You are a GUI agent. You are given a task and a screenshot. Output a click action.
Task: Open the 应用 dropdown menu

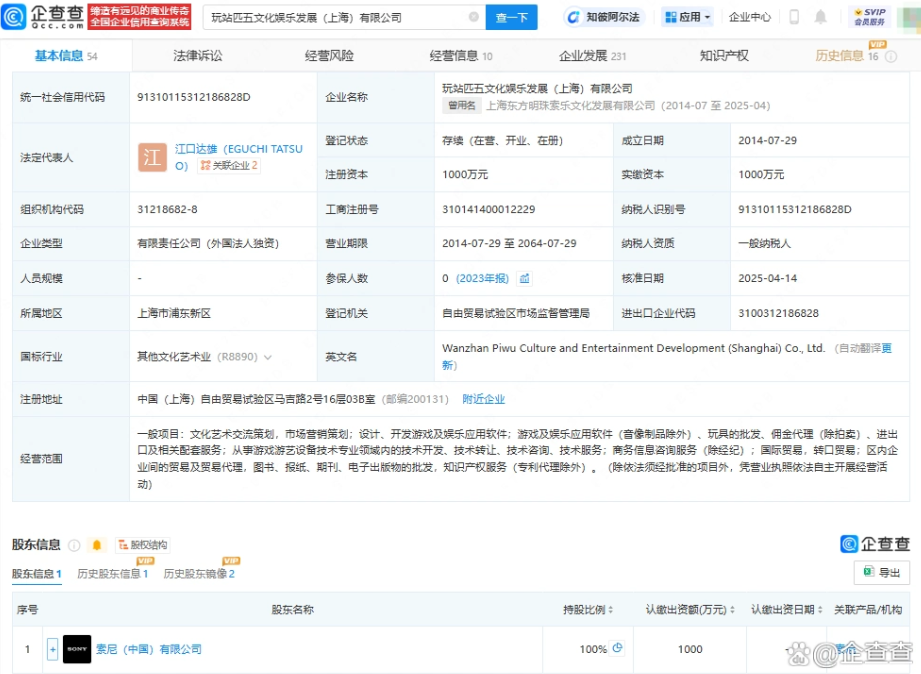686,17
